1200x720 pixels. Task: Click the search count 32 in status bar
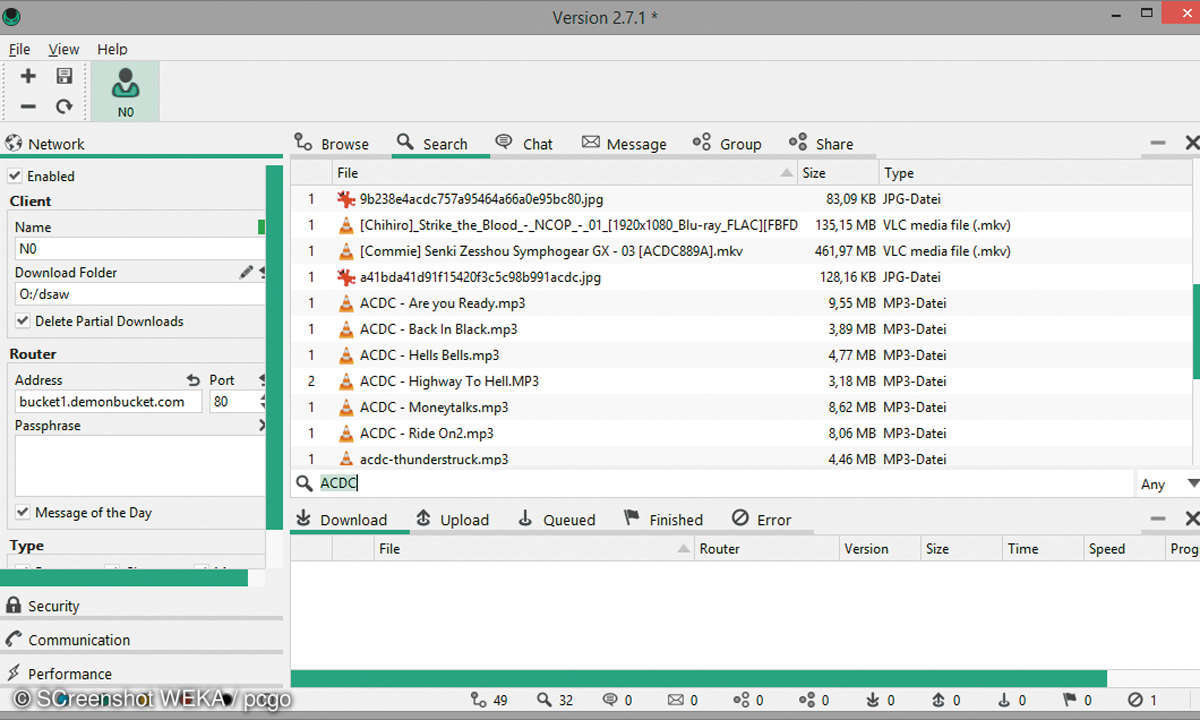coord(555,700)
